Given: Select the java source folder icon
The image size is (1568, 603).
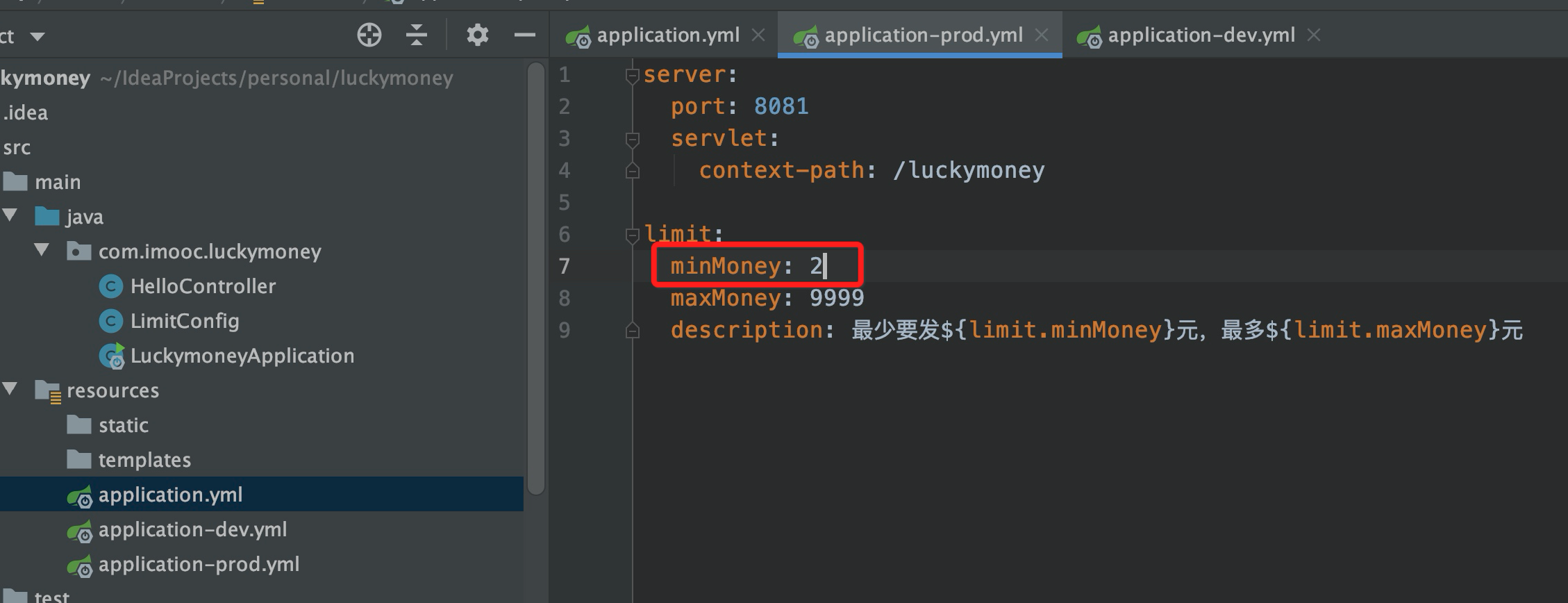Looking at the screenshot, I should (x=47, y=216).
